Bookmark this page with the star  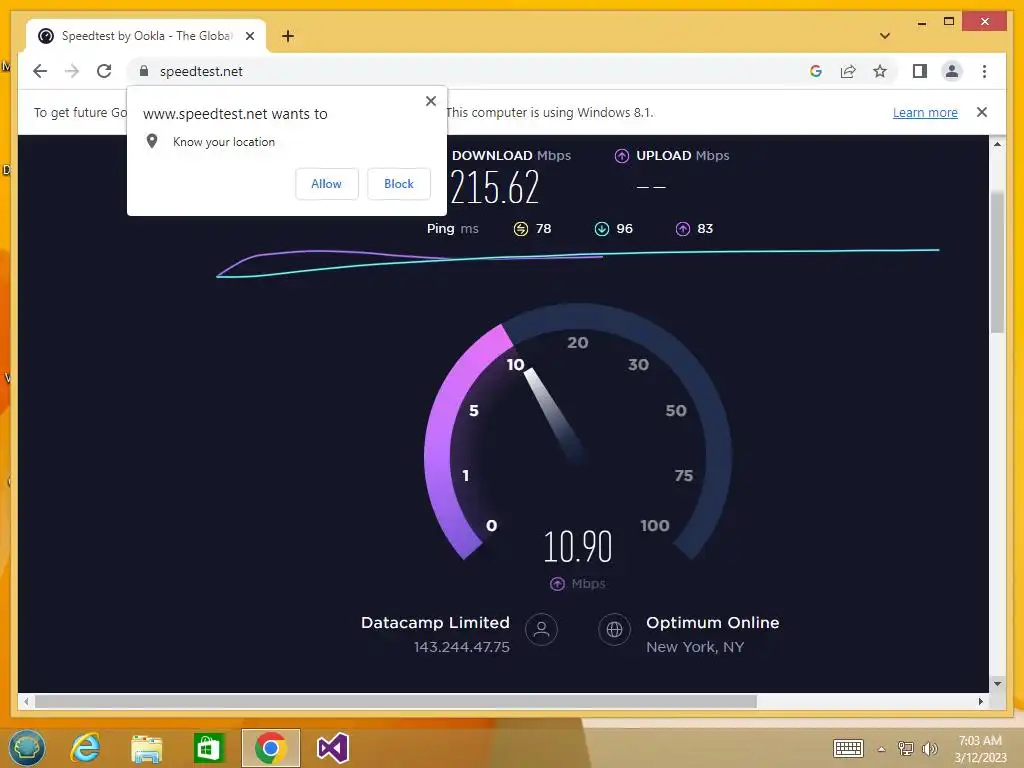880,71
